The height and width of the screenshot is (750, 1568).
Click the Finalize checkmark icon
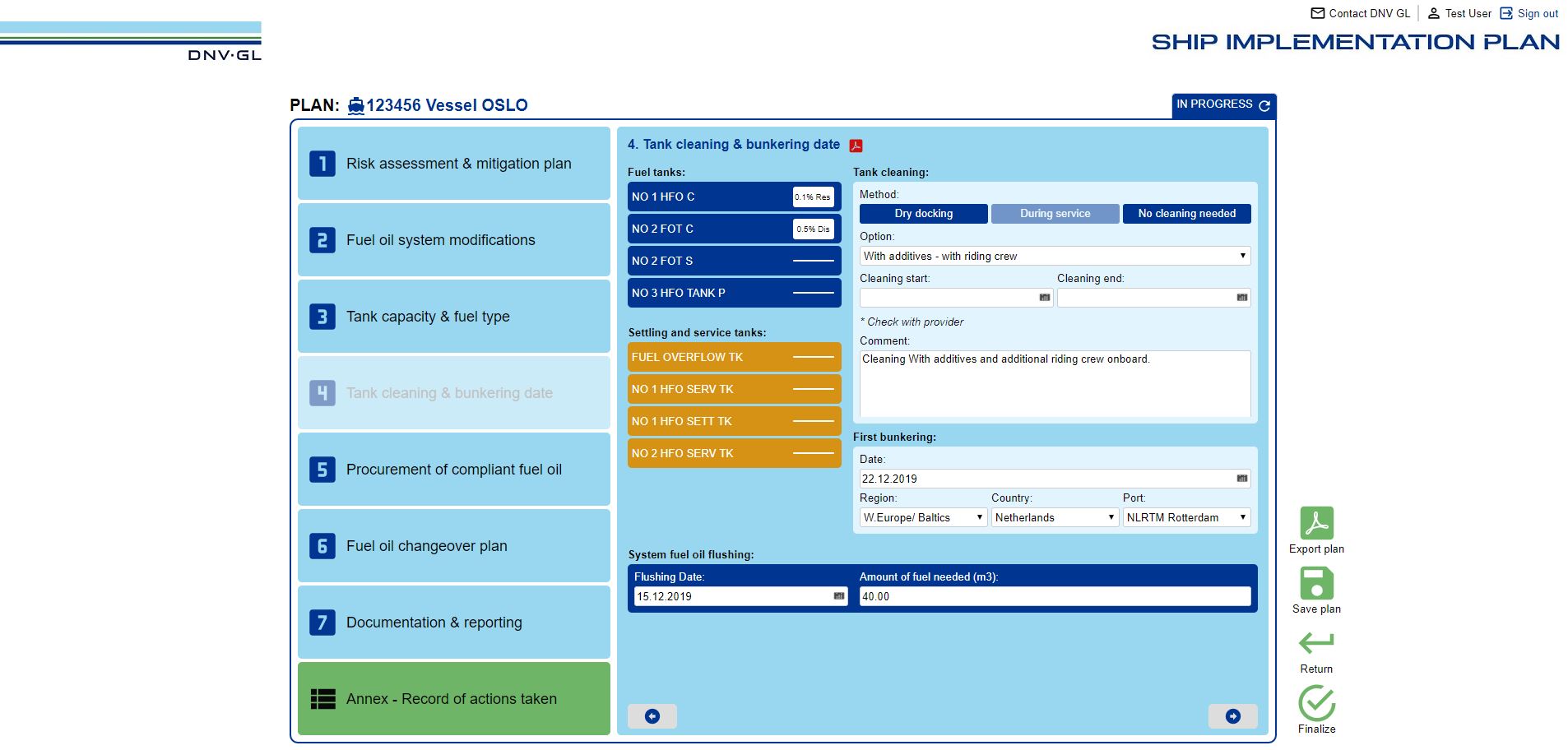pos(1316,703)
